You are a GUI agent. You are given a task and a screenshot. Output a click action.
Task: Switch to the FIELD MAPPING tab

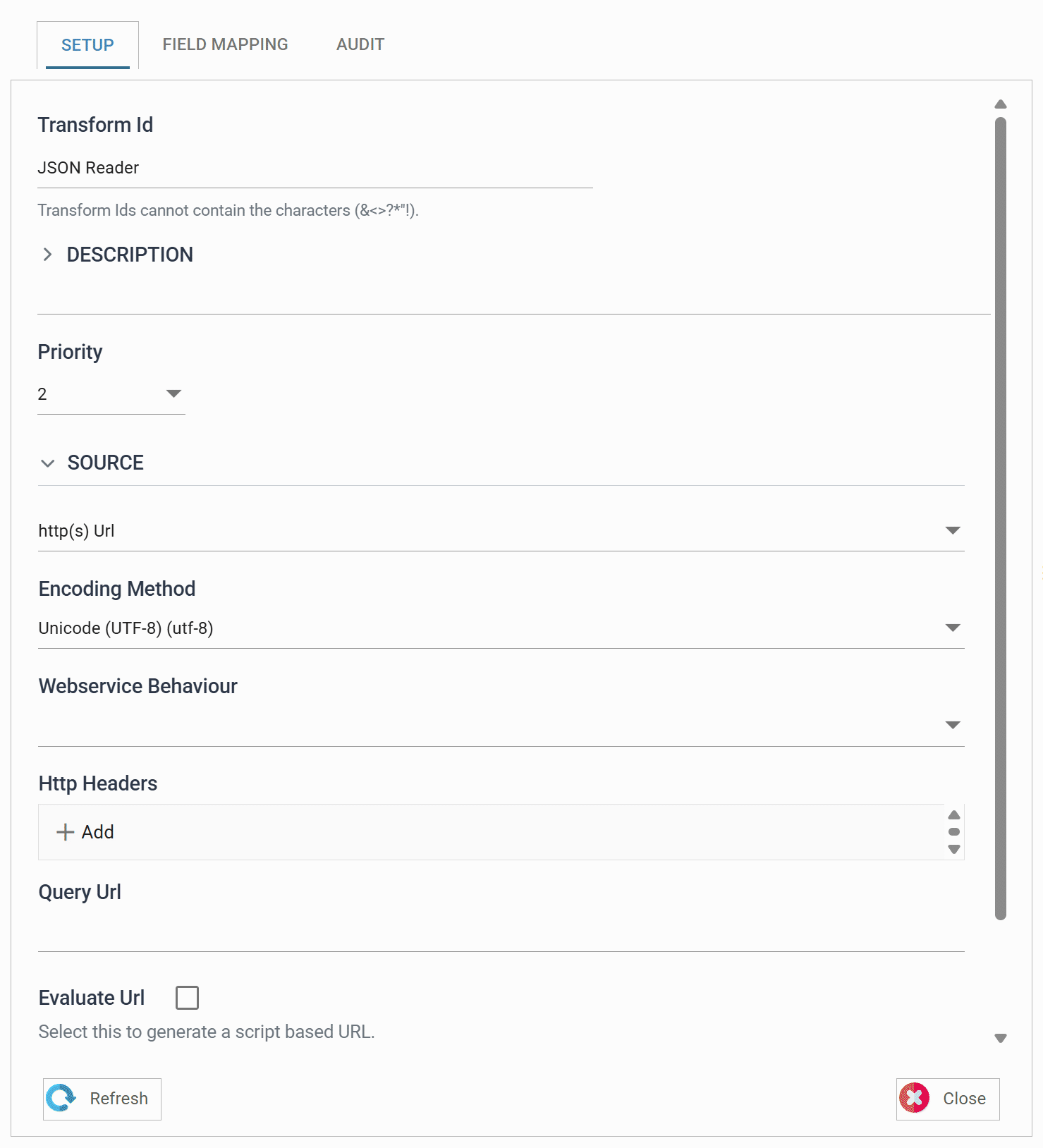225,44
